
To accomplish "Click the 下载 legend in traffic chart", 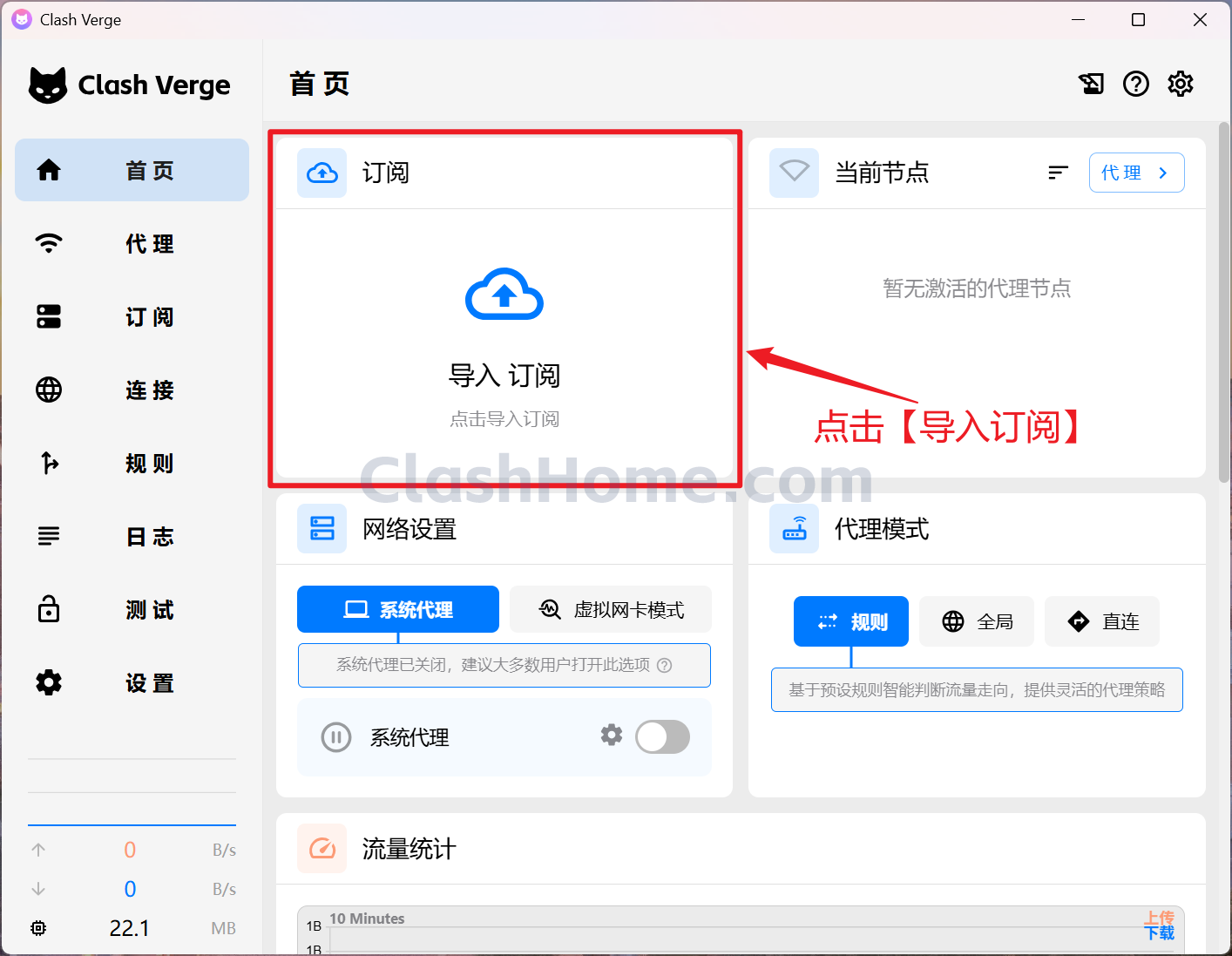I will (1160, 933).
